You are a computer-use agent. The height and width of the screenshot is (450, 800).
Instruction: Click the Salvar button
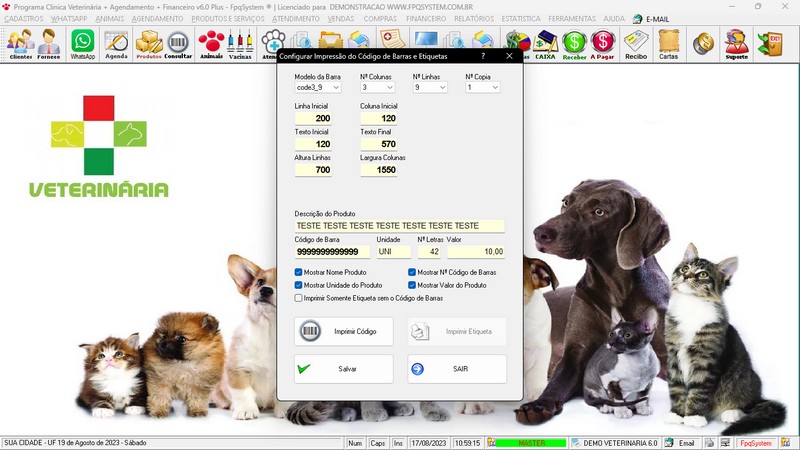[x=344, y=369]
